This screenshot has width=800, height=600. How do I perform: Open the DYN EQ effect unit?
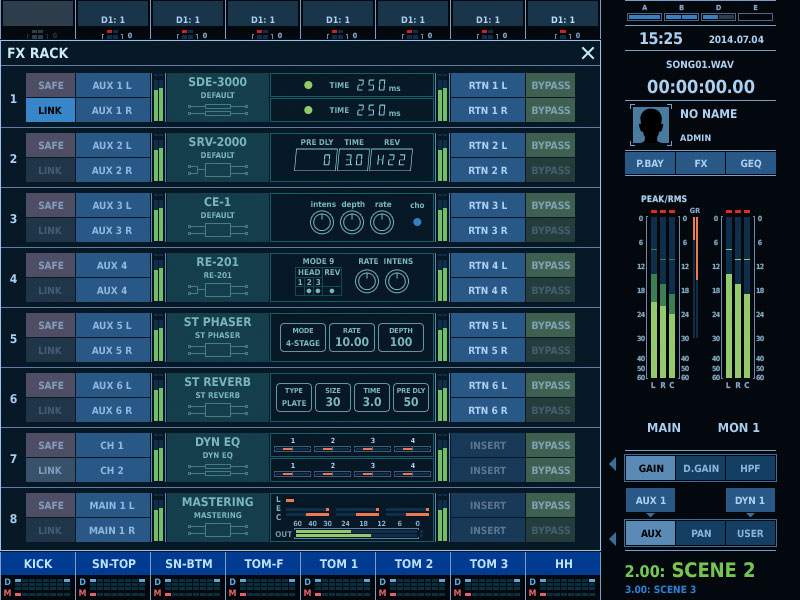tap(217, 457)
